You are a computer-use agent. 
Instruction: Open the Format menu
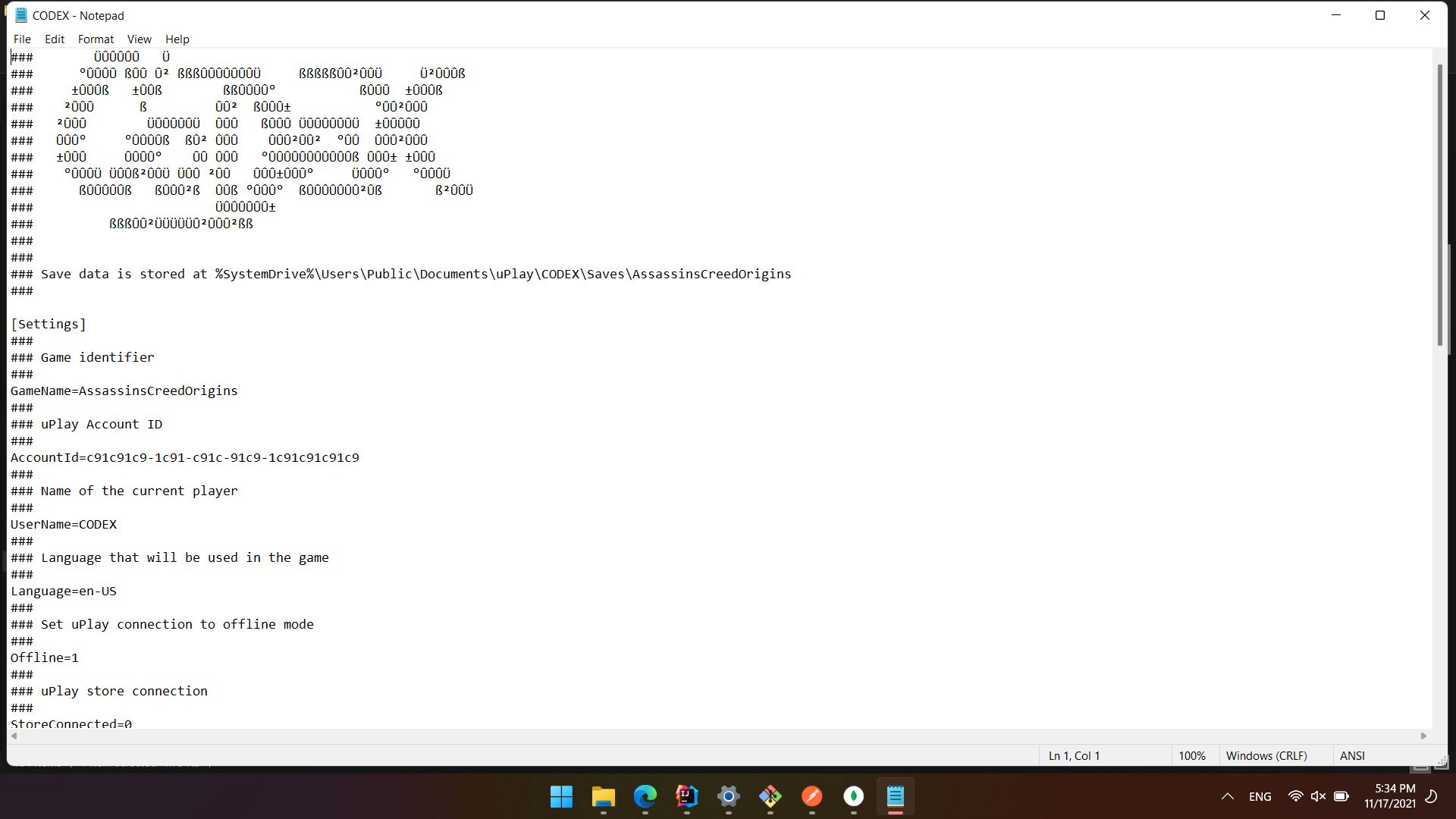96,39
